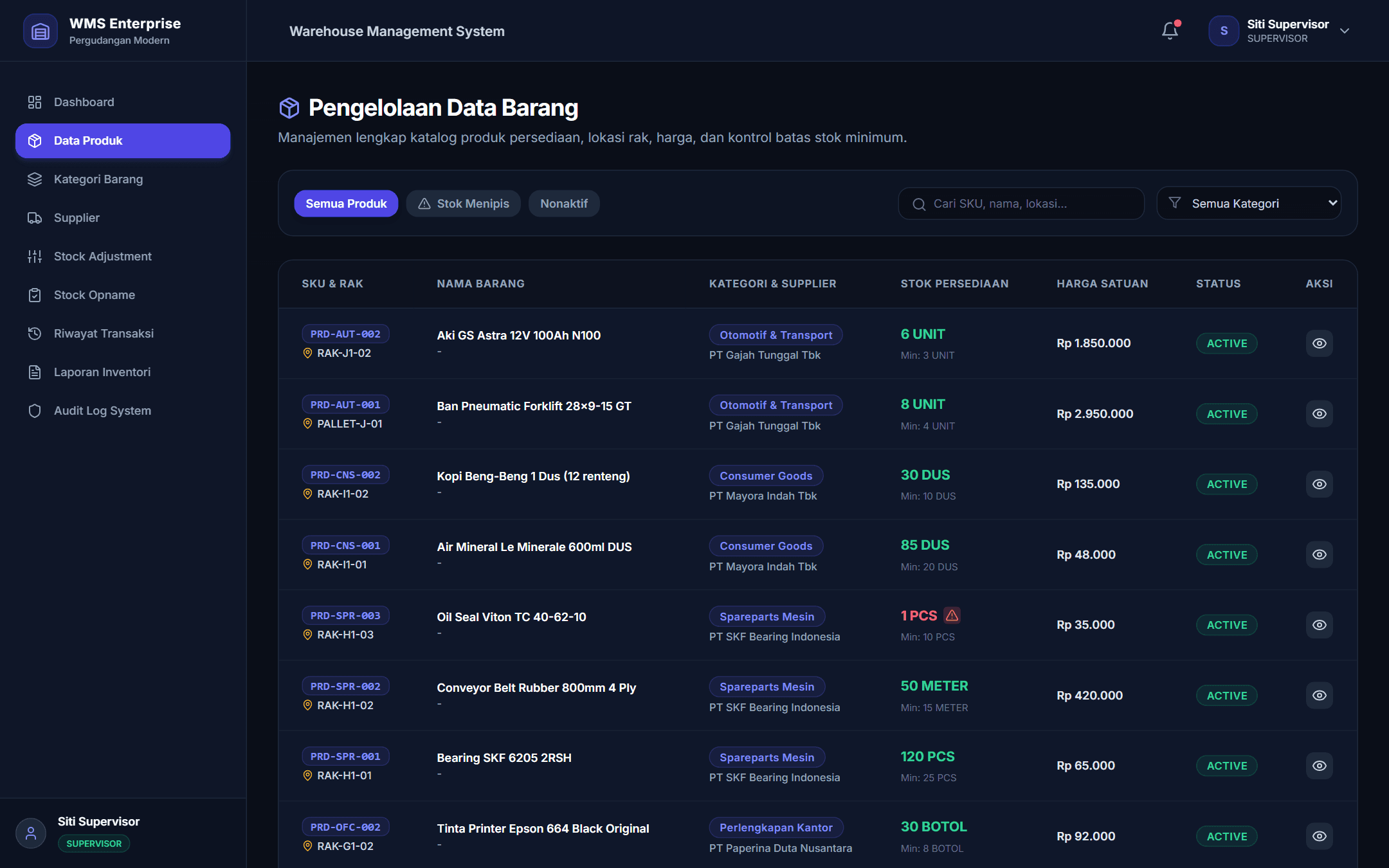View details of Aki GS Astra row
The height and width of the screenshot is (868, 1389).
[x=1319, y=343]
